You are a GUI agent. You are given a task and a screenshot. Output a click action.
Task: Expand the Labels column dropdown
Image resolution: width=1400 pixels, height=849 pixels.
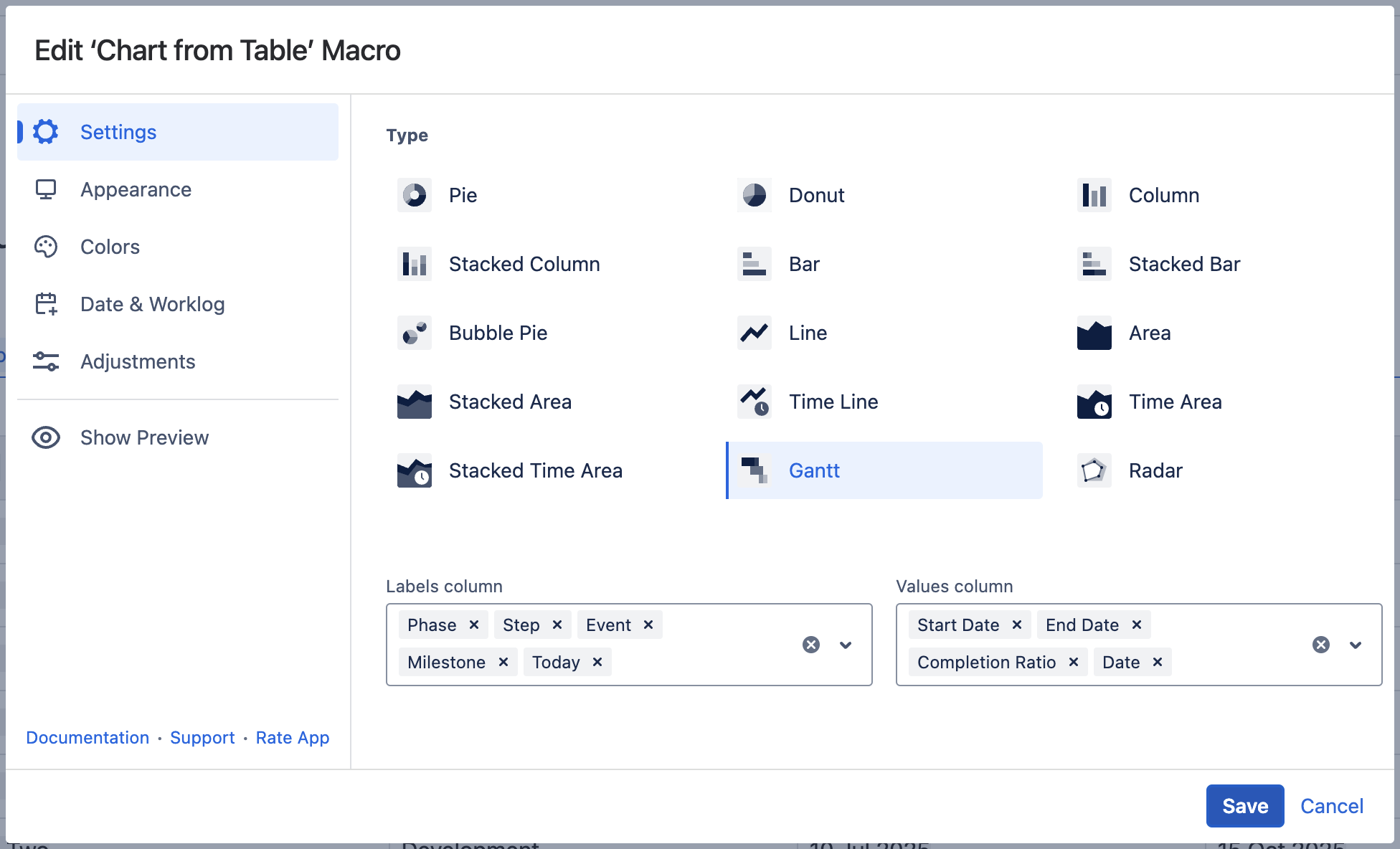pos(846,645)
